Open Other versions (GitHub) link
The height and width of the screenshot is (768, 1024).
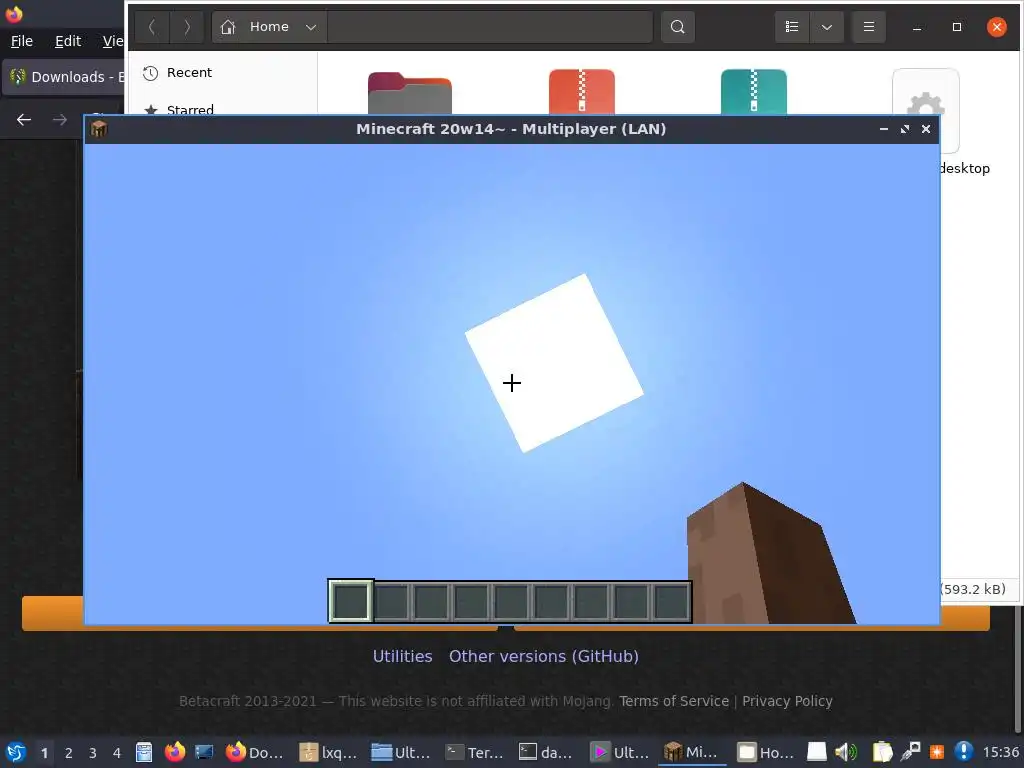click(x=543, y=656)
